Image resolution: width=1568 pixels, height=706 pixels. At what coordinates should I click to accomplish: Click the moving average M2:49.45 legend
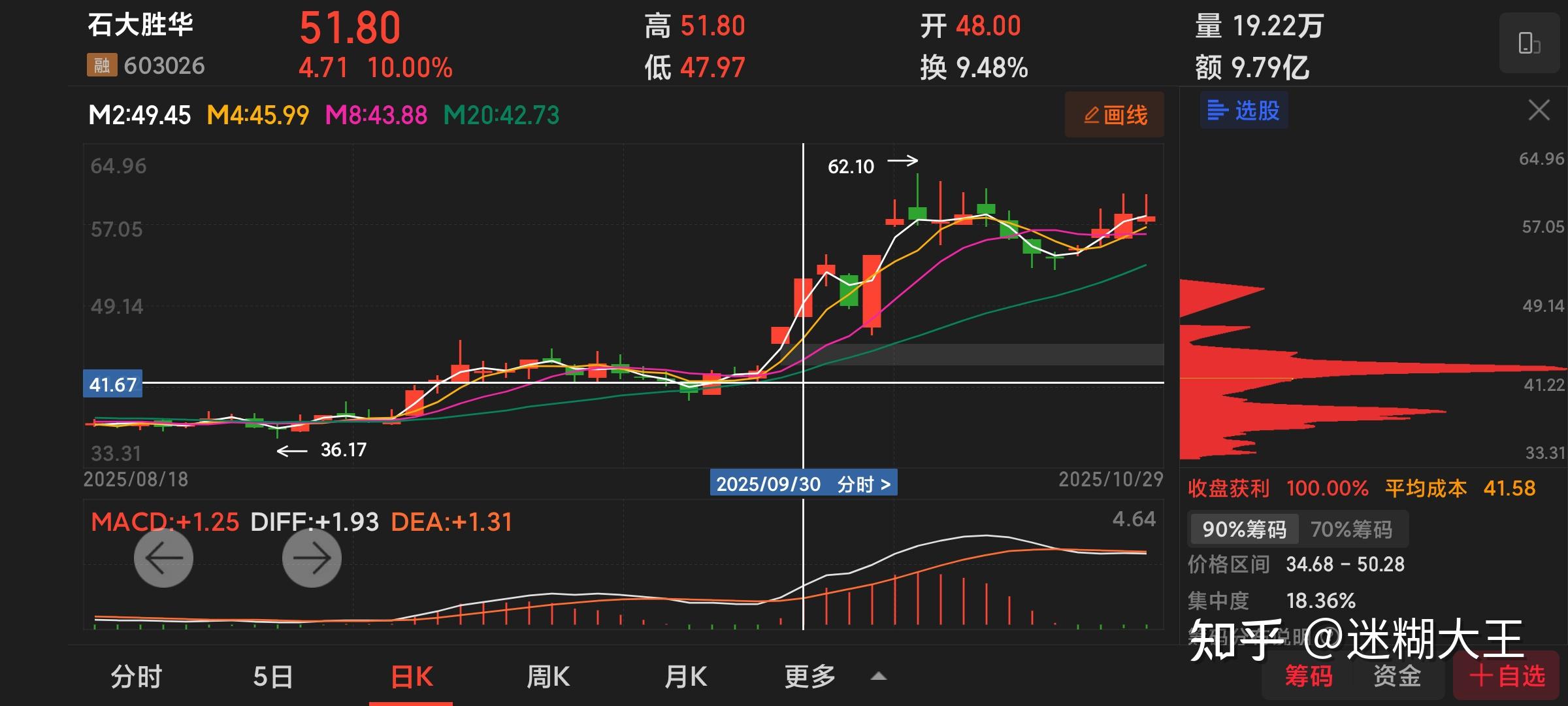(x=139, y=116)
